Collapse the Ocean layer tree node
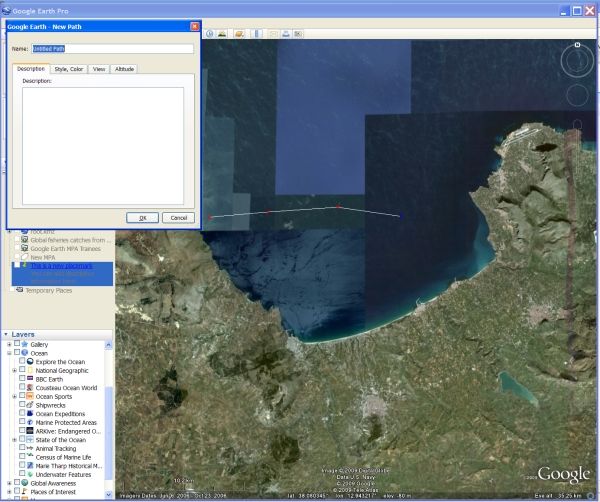This screenshot has width=600, height=502. [x=10, y=353]
